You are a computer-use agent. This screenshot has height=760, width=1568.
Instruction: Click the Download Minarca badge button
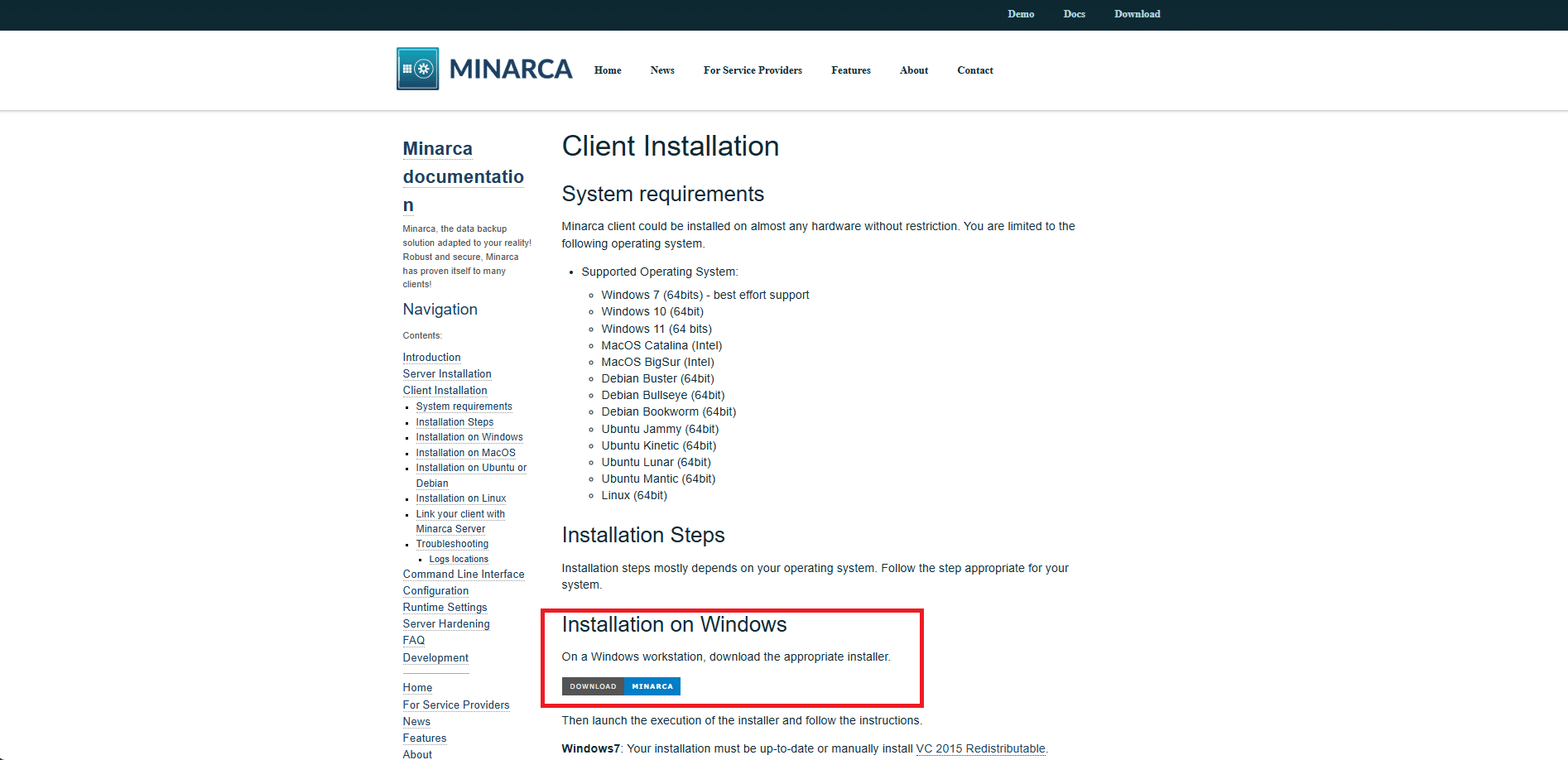tap(621, 686)
